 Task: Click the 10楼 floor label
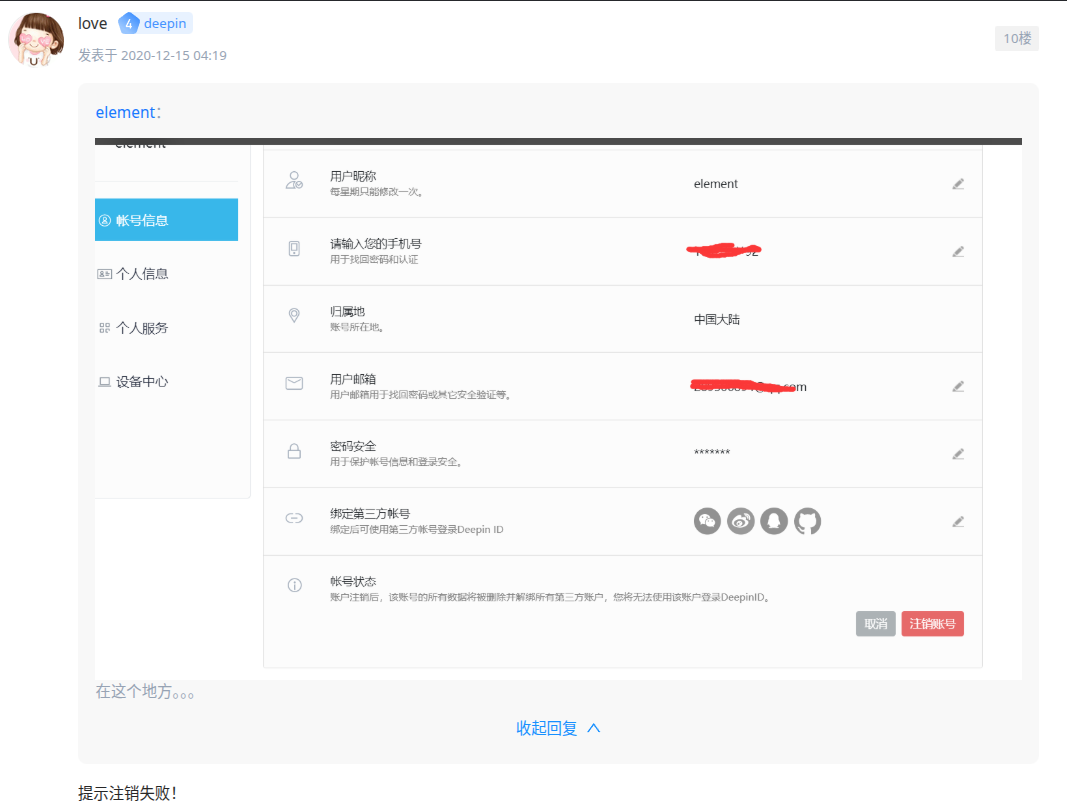[x=1017, y=38]
